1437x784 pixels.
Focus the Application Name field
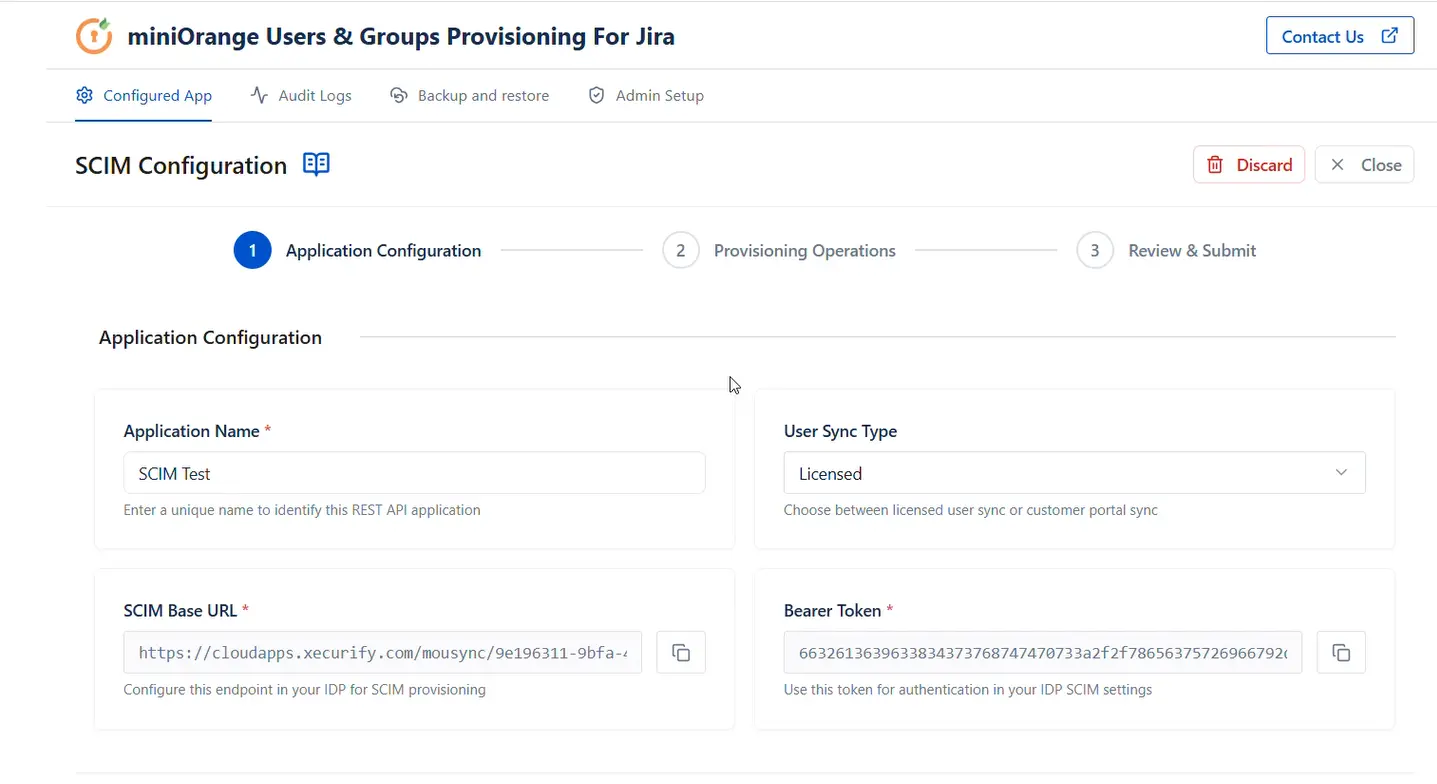click(x=414, y=473)
